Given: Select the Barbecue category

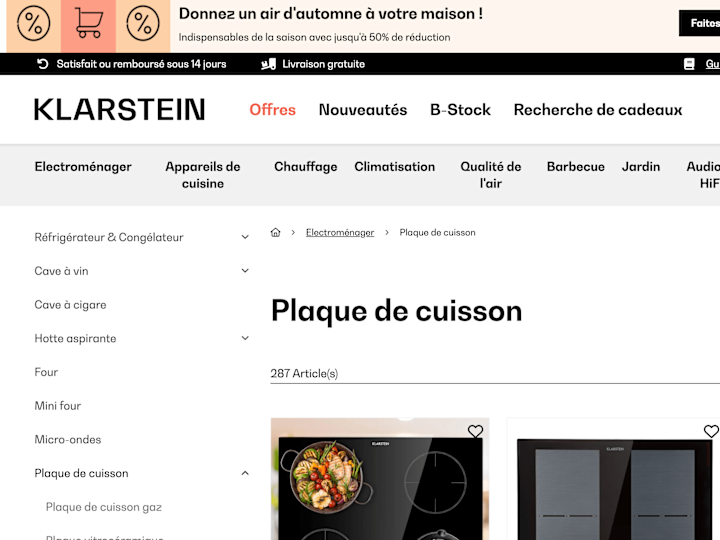Looking at the screenshot, I should click(x=575, y=167).
